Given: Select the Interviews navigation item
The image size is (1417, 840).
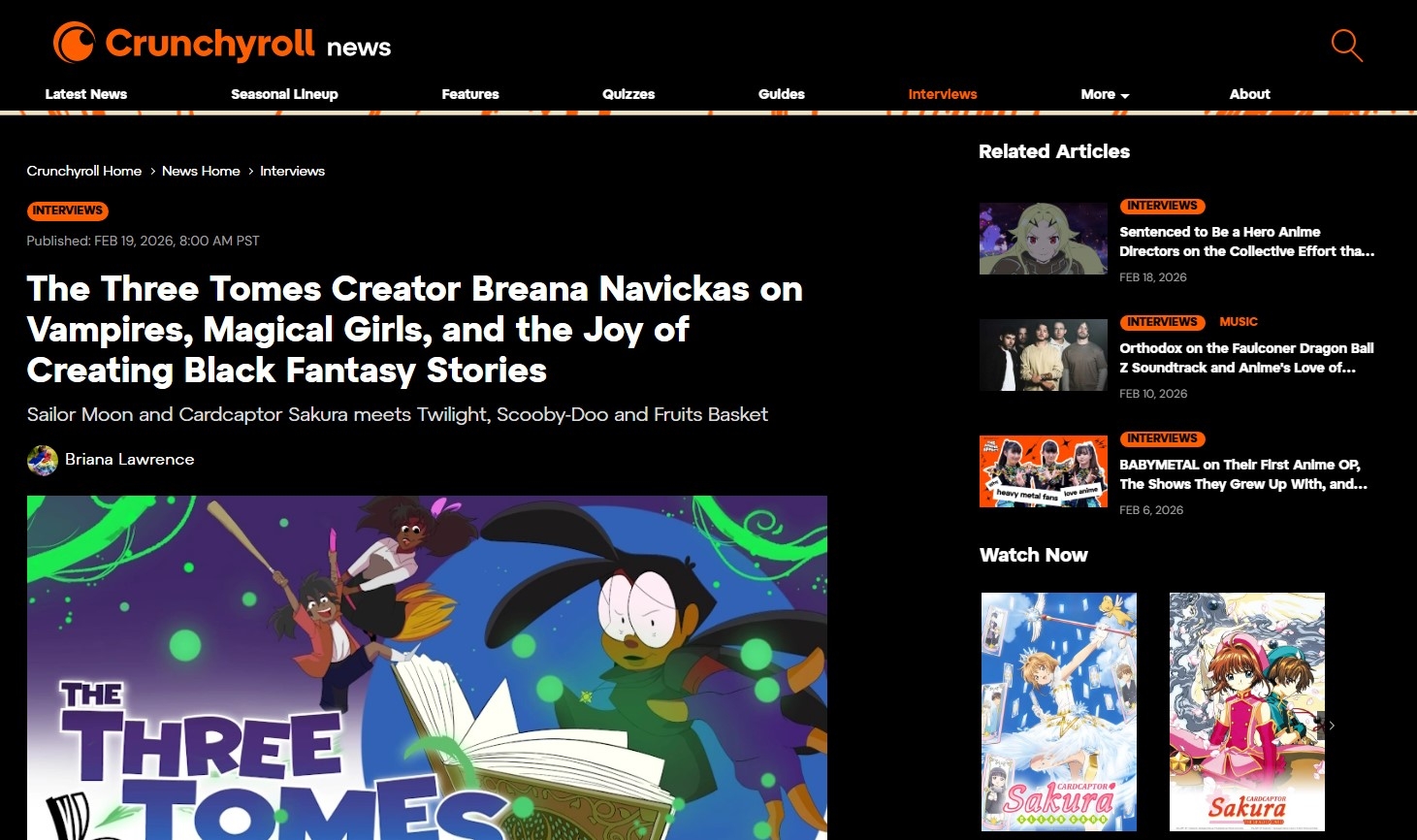Looking at the screenshot, I should point(943,94).
